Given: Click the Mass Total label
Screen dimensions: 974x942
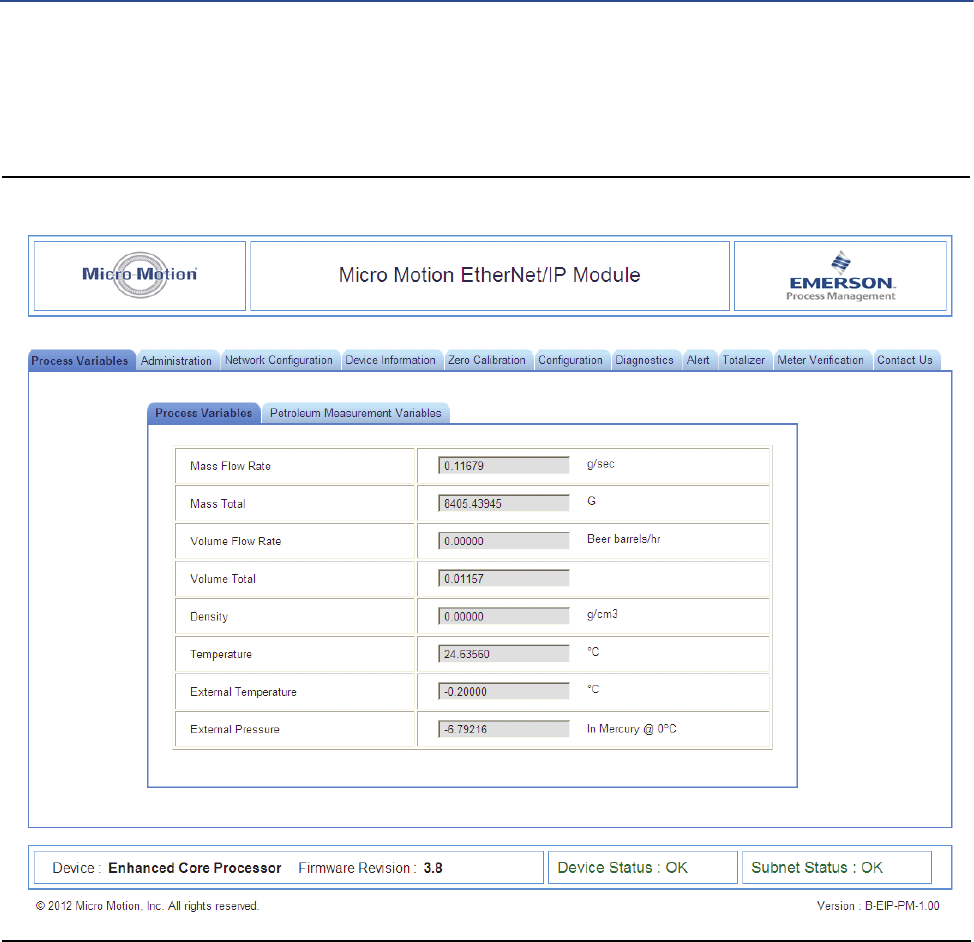Looking at the screenshot, I should pyautogui.click(x=218, y=504).
